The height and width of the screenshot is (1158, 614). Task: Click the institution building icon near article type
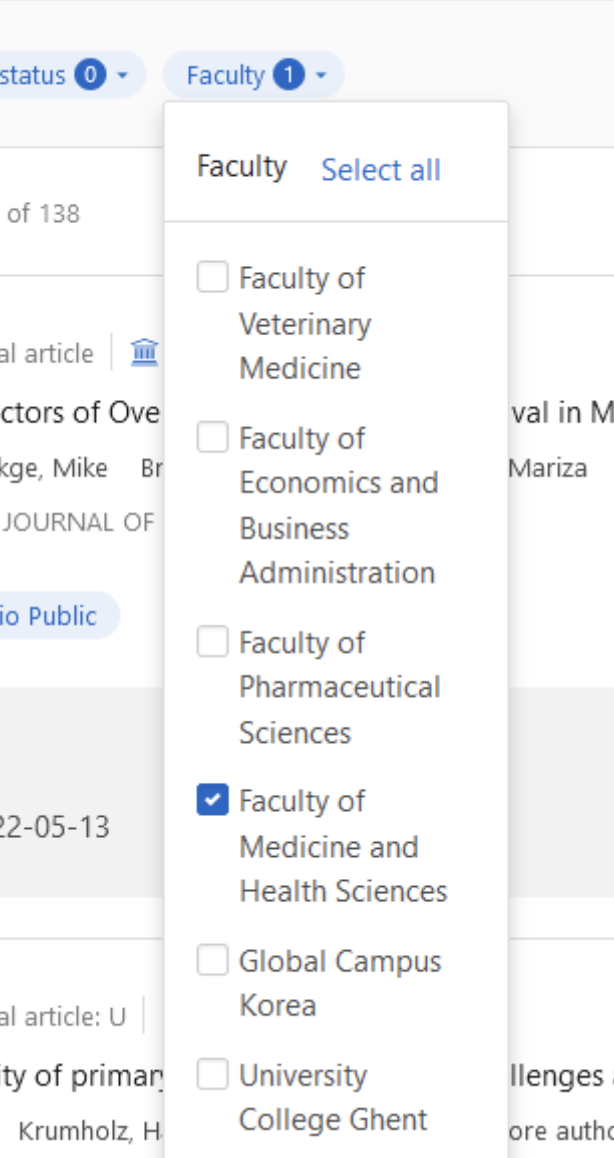[143, 353]
